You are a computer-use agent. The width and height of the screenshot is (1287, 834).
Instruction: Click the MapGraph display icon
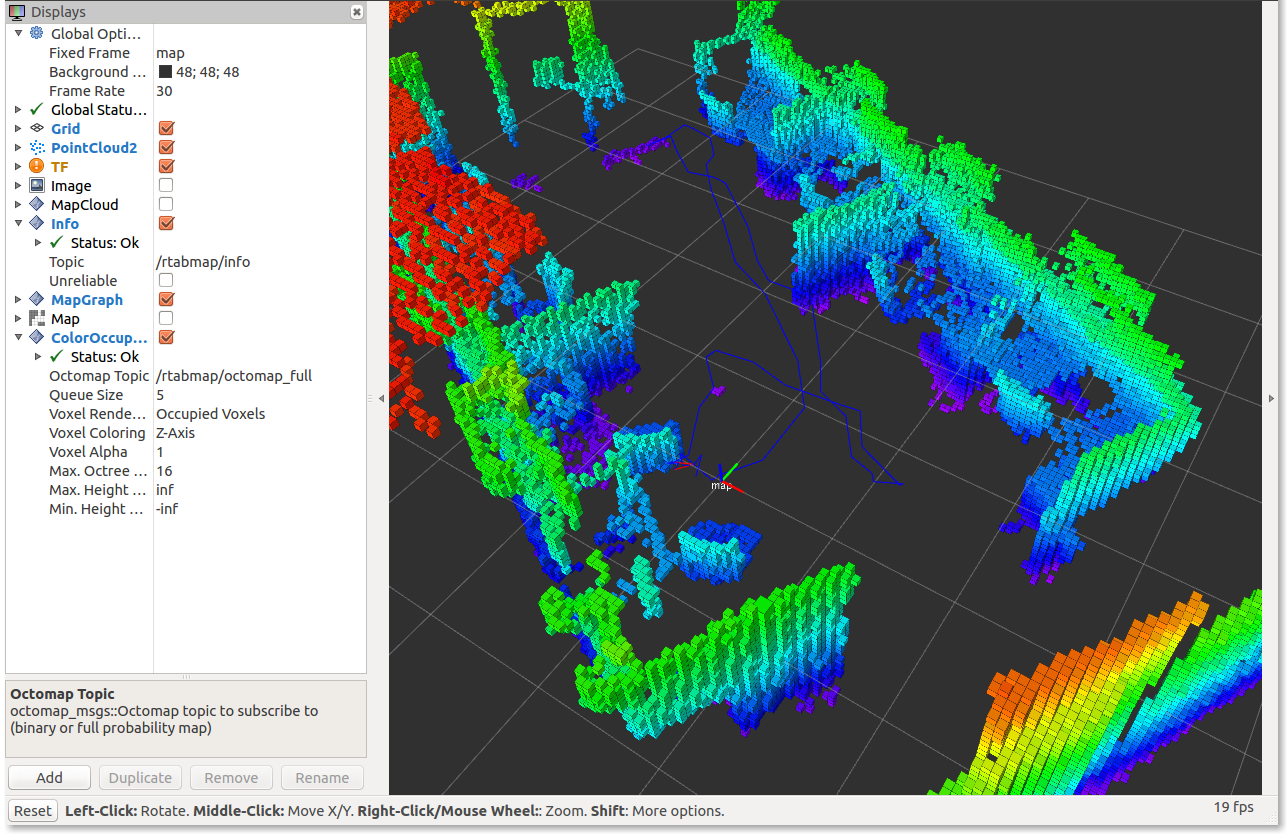37,300
